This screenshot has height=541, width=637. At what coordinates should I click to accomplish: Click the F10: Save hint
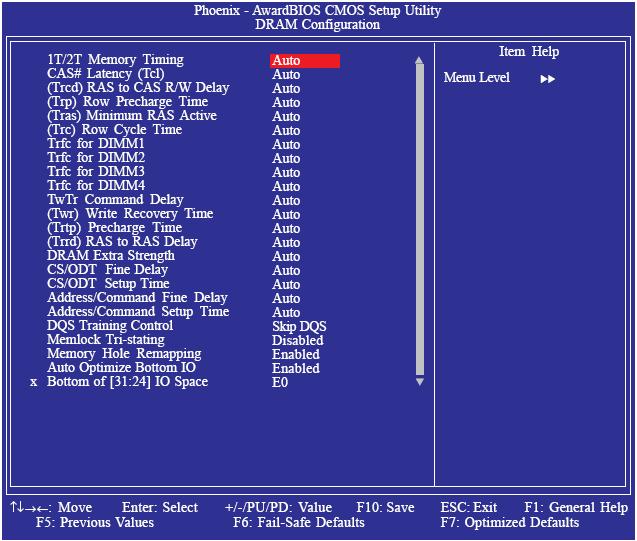(x=385, y=507)
